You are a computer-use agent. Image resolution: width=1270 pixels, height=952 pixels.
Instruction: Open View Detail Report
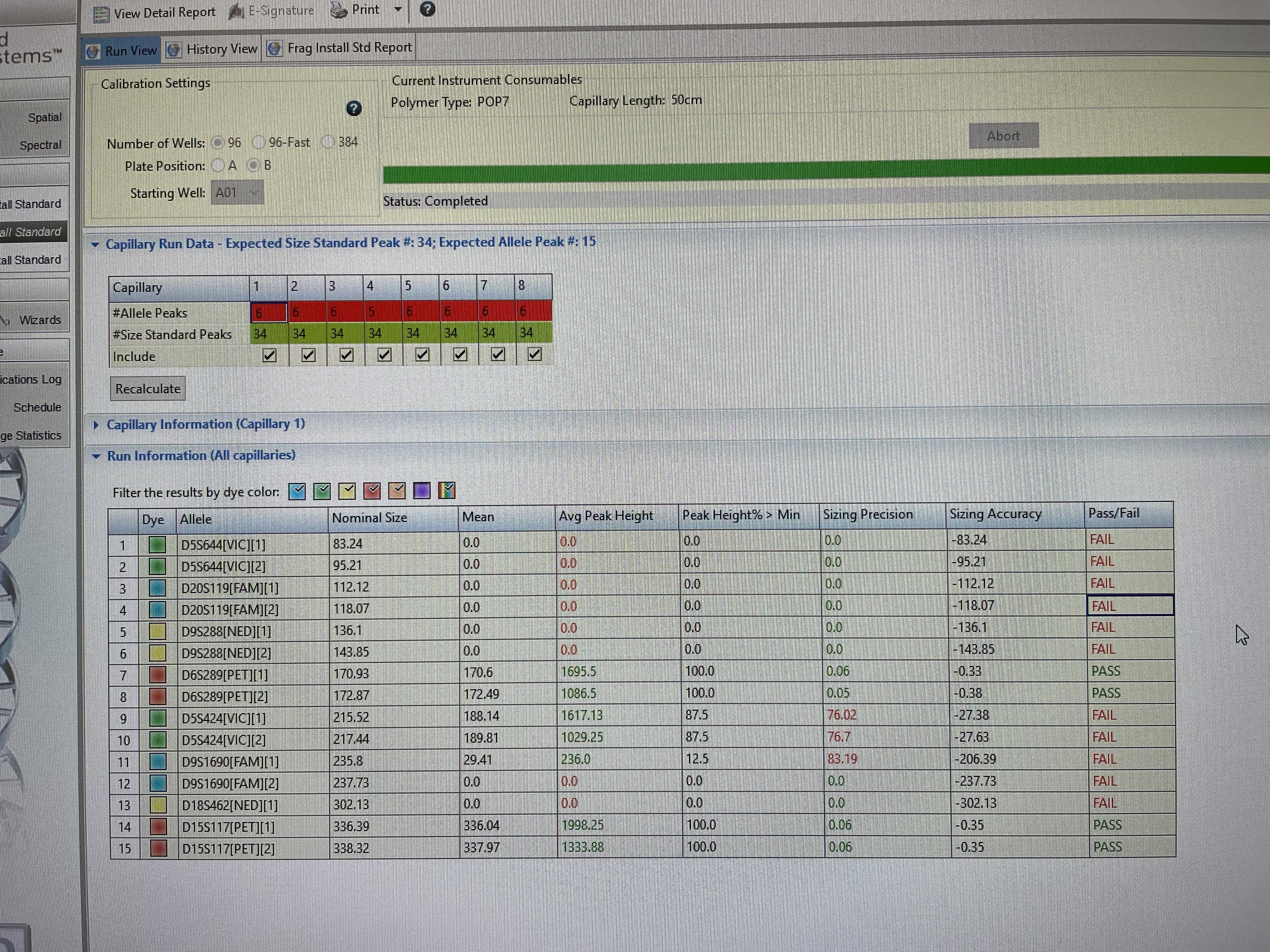pyautogui.click(x=155, y=13)
